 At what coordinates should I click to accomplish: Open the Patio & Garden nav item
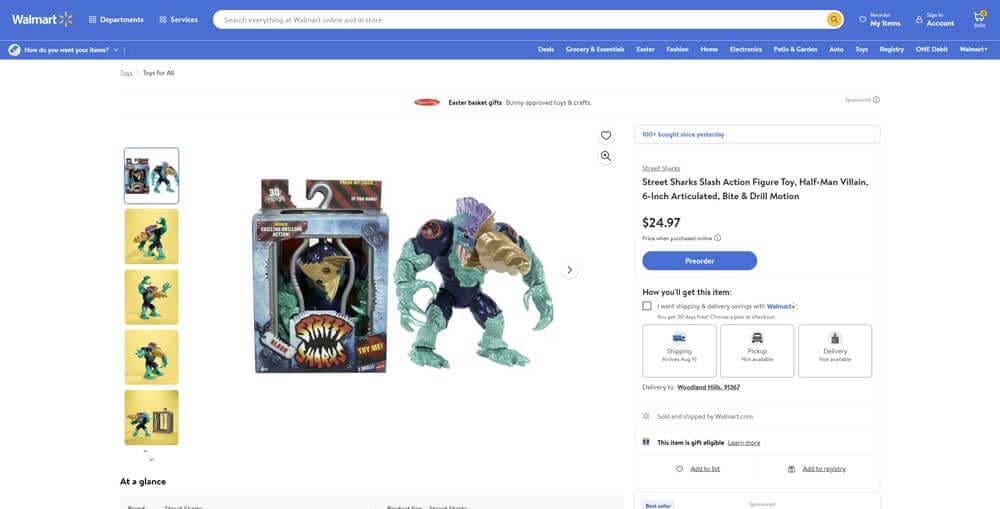(795, 50)
